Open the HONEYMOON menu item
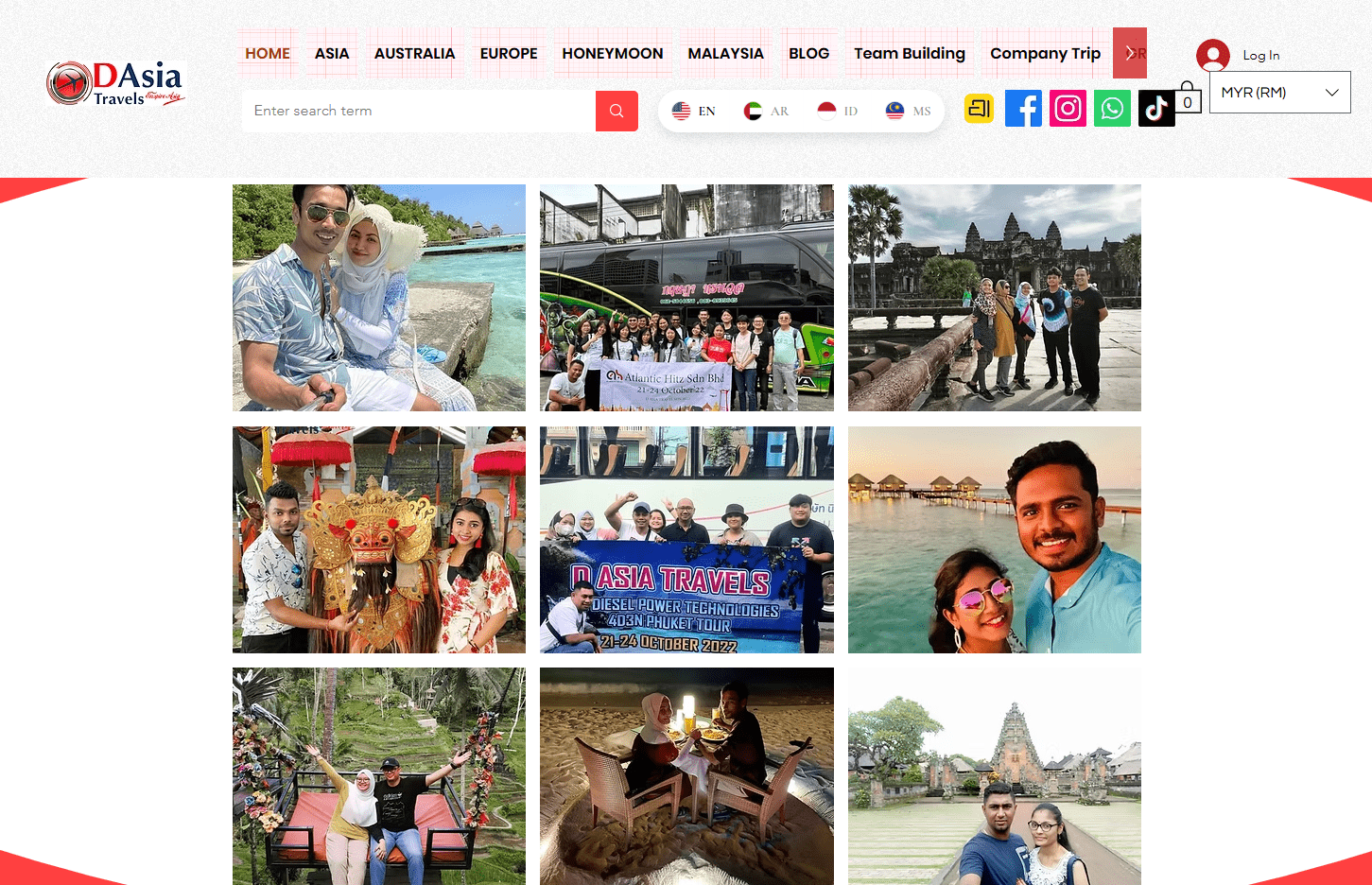This screenshot has height=885, width=1372. pyautogui.click(x=613, y=54)
